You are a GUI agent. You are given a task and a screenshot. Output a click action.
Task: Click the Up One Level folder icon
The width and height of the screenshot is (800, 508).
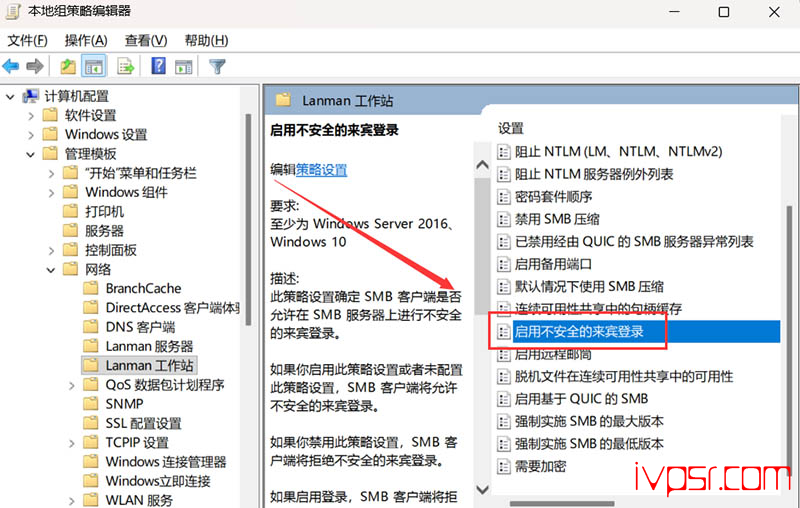point(67,67)
